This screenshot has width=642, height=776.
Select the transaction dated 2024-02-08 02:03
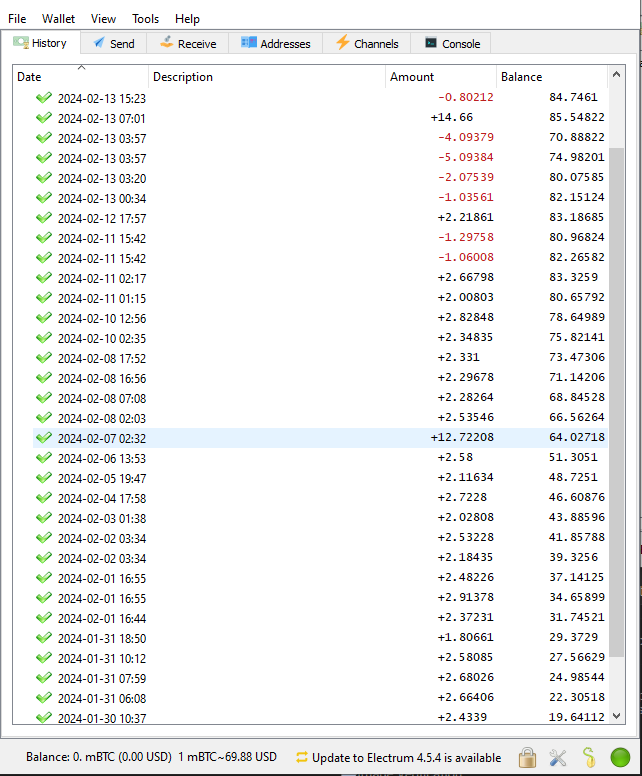pos(320,418)
